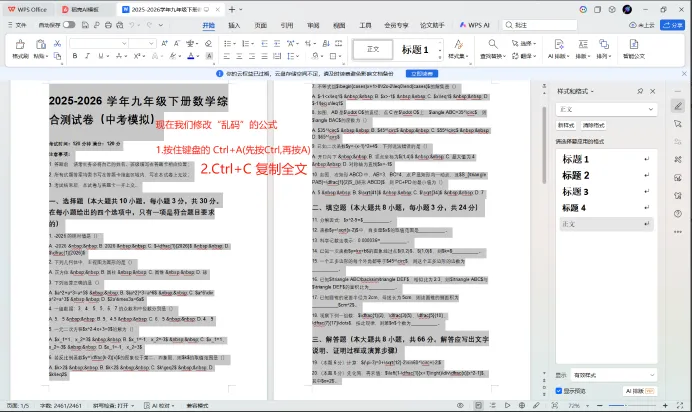Switch to the WPS Office home tab

(27, 9)
